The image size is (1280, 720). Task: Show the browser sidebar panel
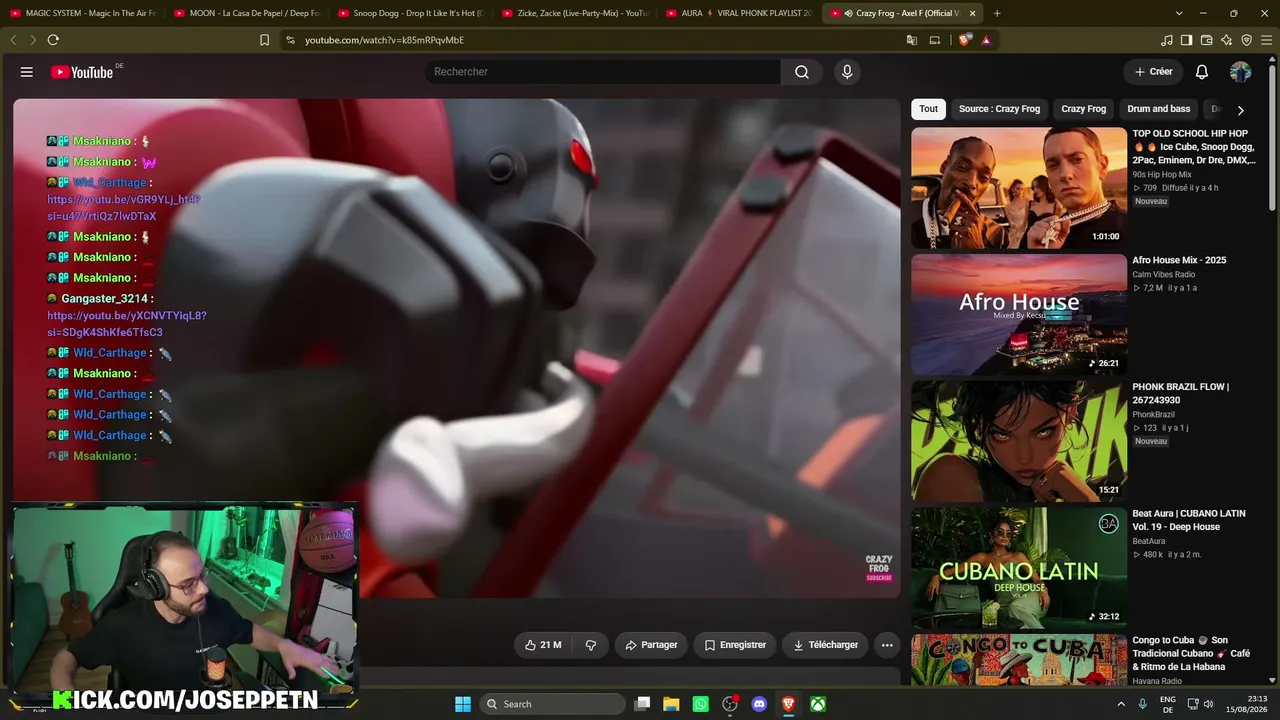pos(1186,40)
